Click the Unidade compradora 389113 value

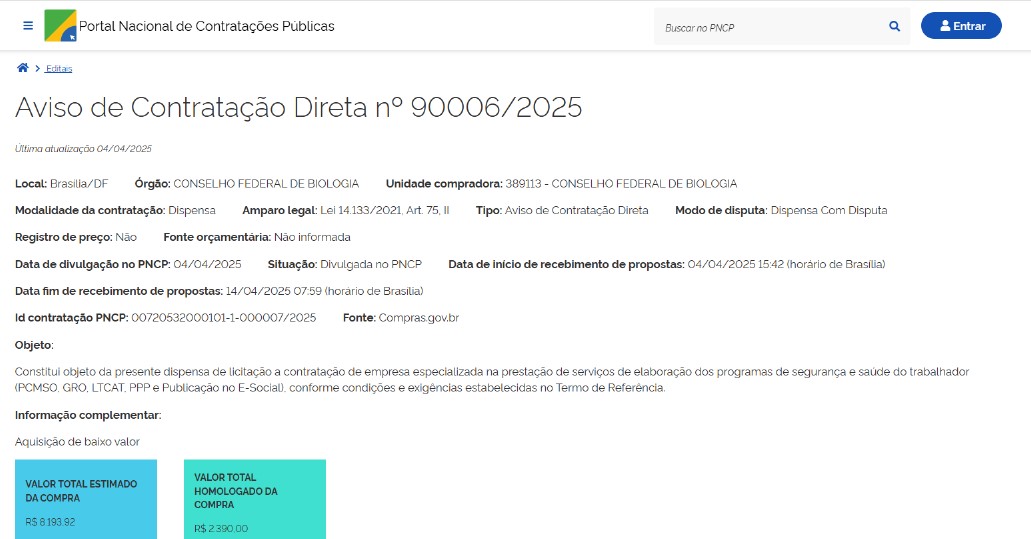pos(621,184)
